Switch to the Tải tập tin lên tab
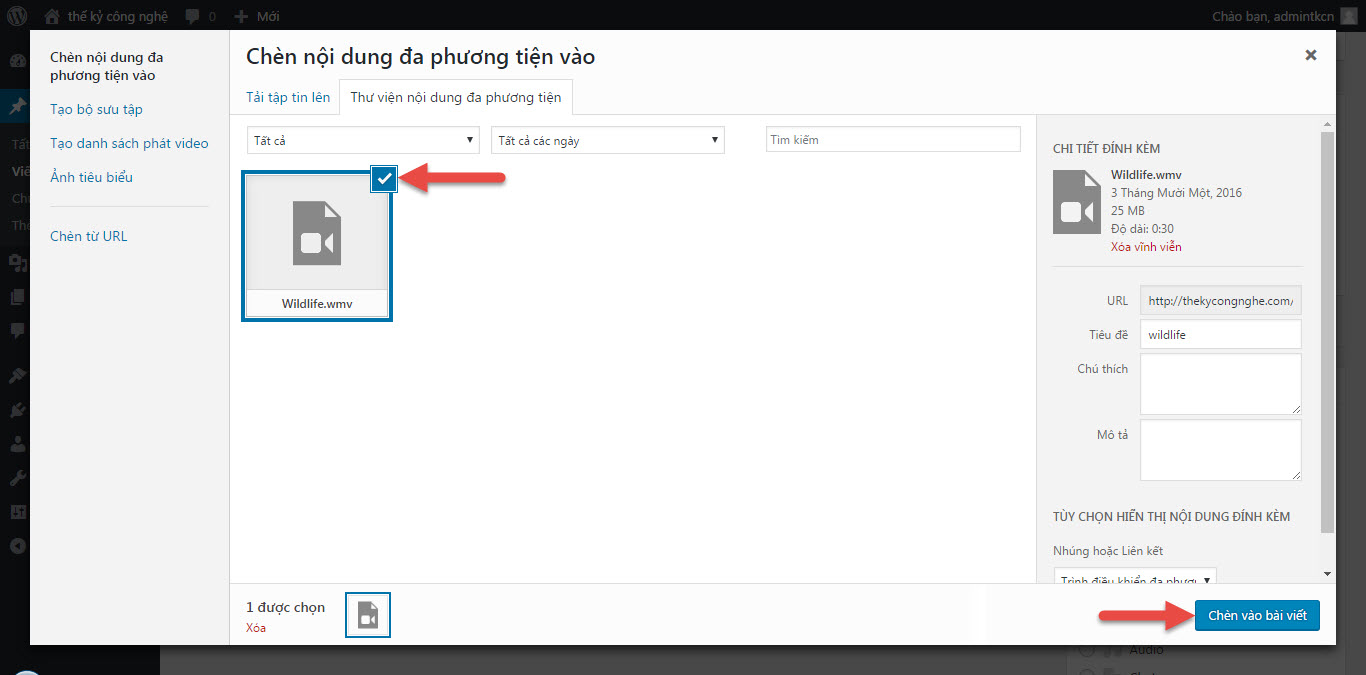The height and width of the screenshot is (675, 1366). (x=288, y=98)
